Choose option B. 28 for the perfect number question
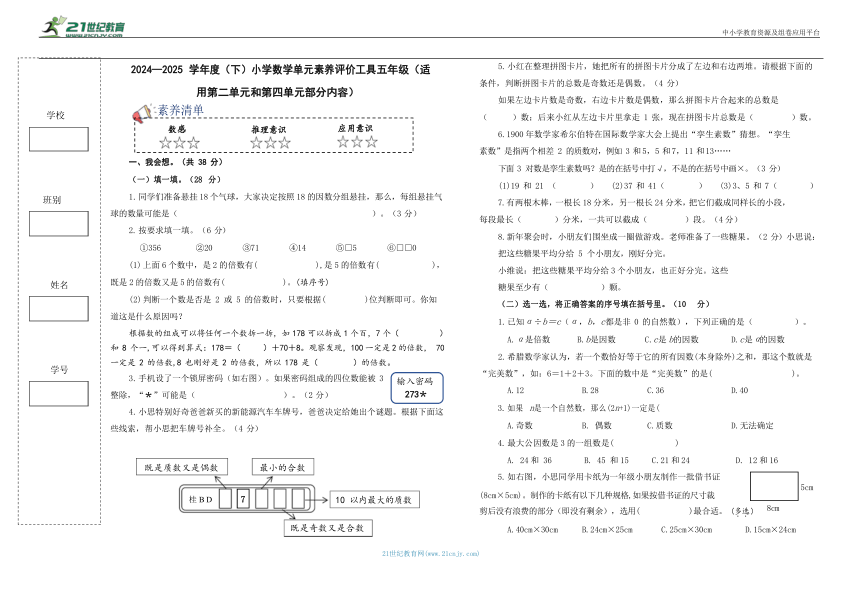The height and width of the screenshot is (595, 860). click(590, 390)
